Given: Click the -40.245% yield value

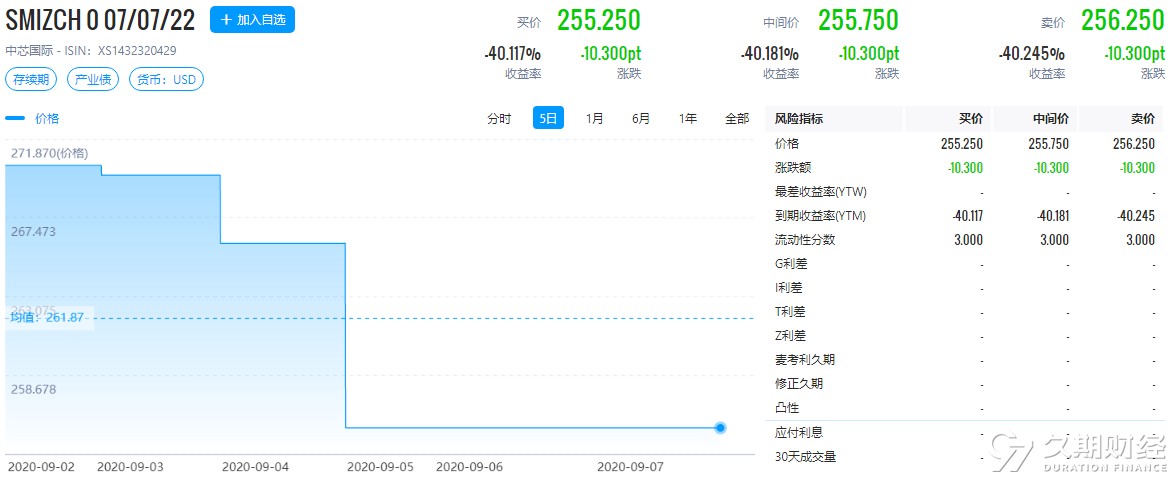Looking at the screenshot, I should click(1031, 54).
